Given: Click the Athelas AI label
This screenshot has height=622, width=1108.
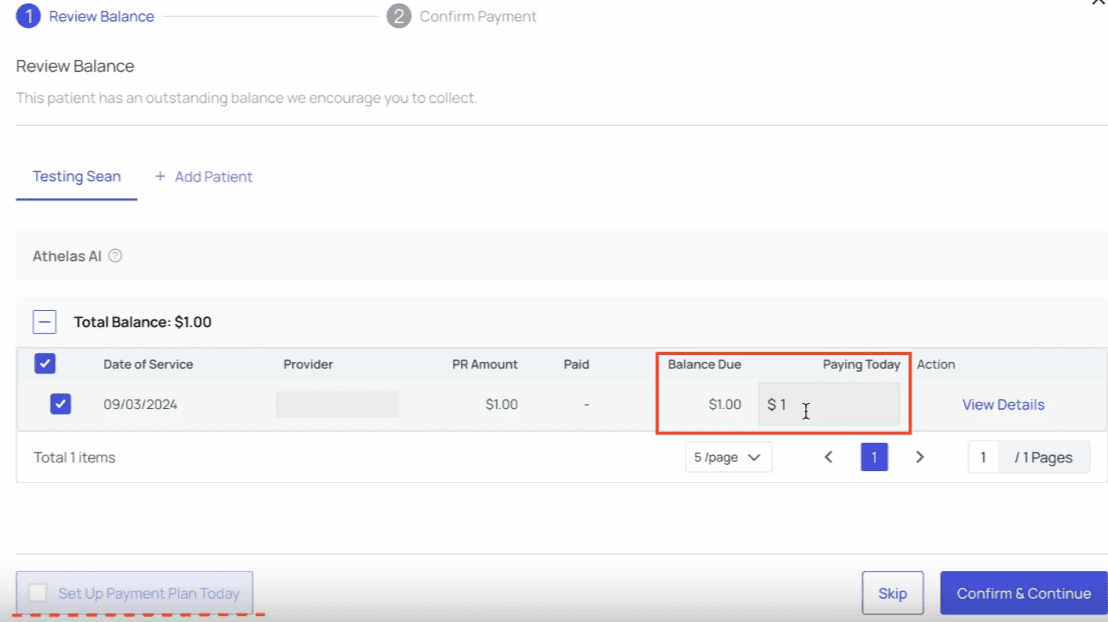Looking at the screenshot, I should point(67,256).
